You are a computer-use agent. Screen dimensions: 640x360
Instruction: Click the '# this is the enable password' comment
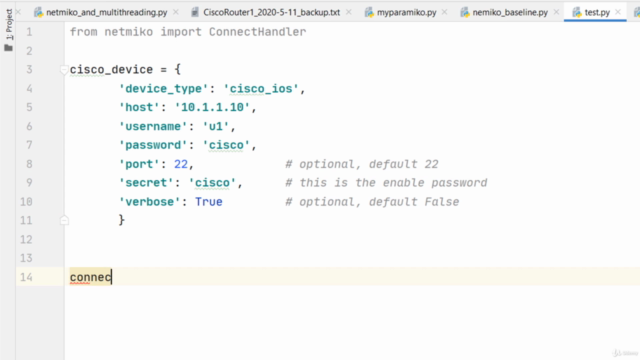[x=386, y=183]
